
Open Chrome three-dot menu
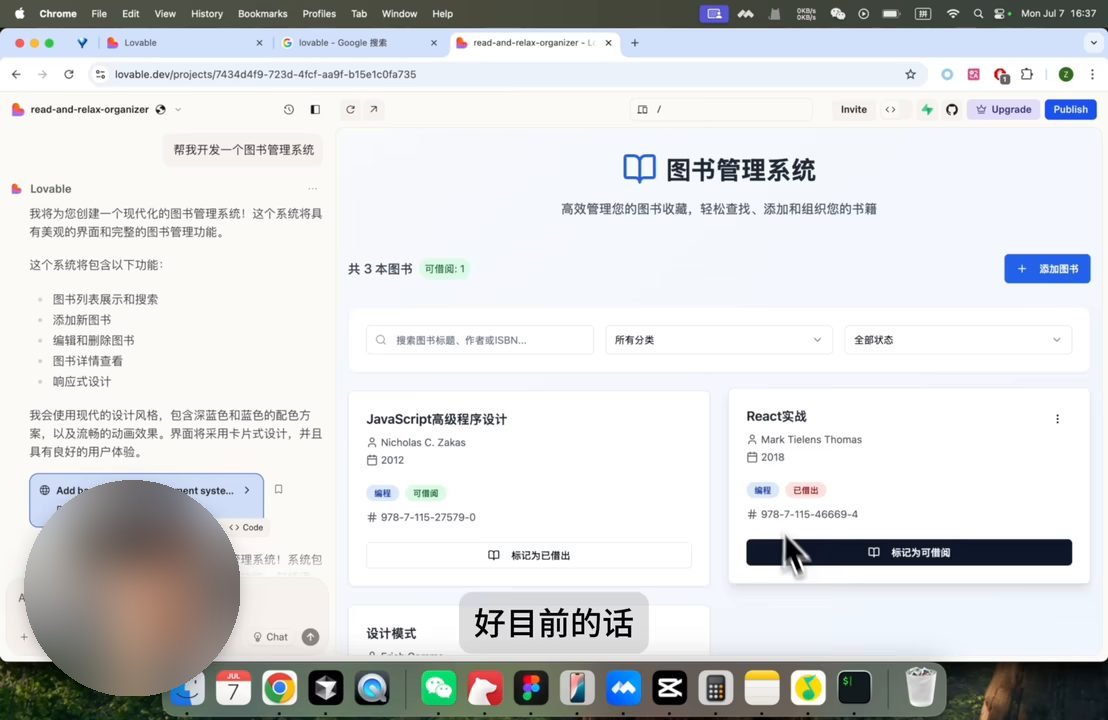(1092, 74)
